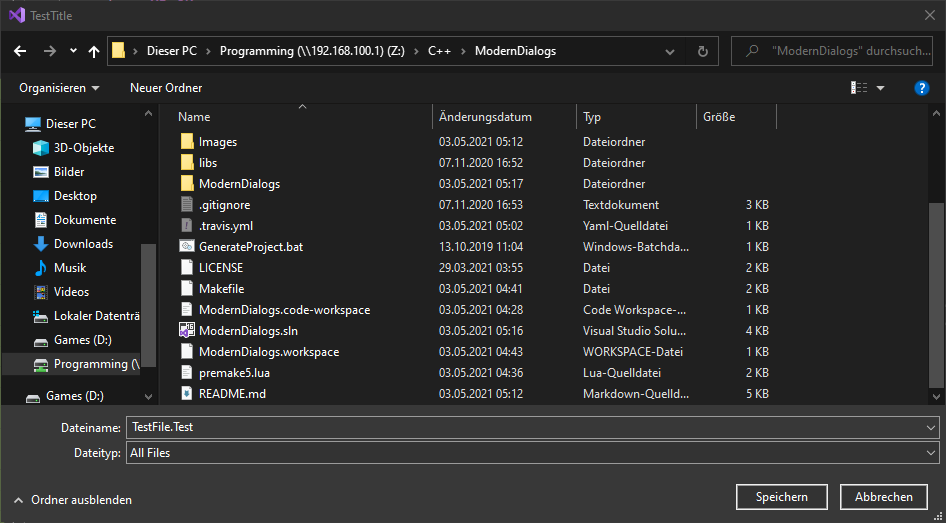The width and height of the screenshot is (946, 523).
Task: Click Dieser PC in the breadcrumb path
Action: pyautogui.click(x=172, y=51)
